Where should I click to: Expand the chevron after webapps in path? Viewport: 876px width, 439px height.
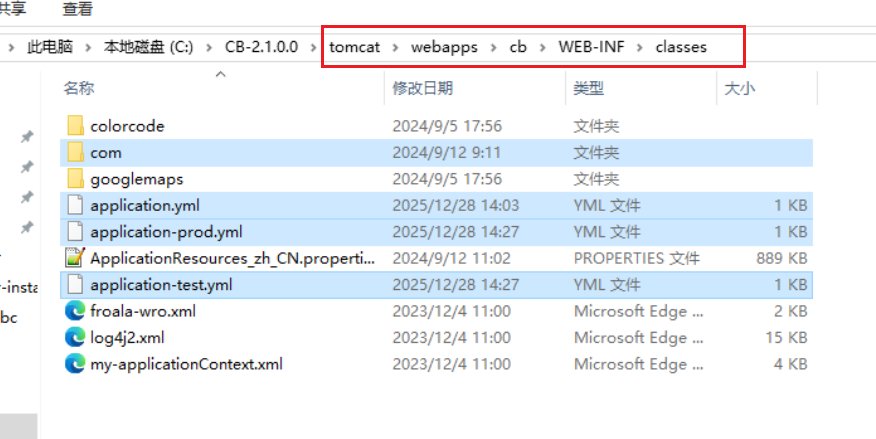pos(494,47)
